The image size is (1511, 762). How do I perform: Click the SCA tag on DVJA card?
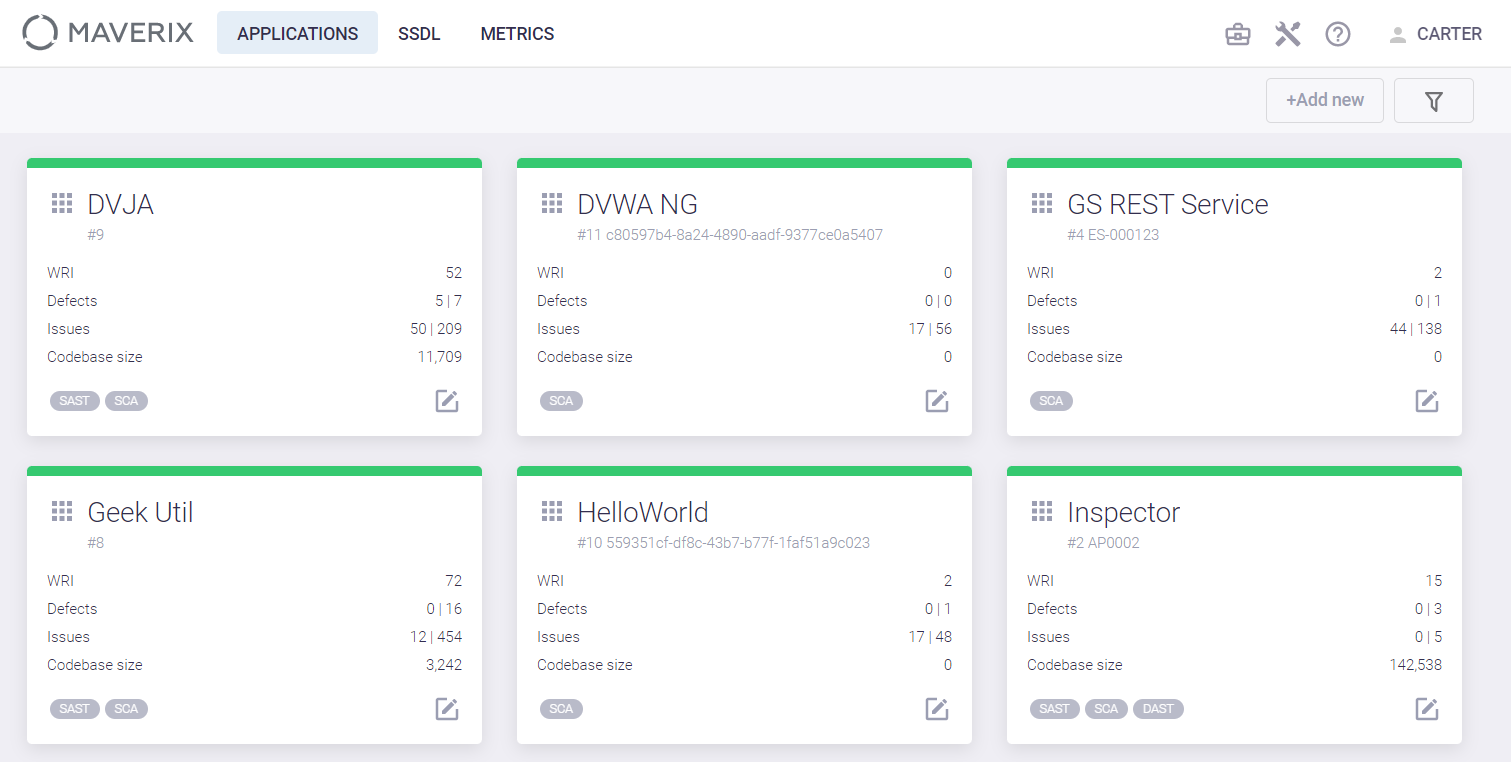tap(126, 401)
